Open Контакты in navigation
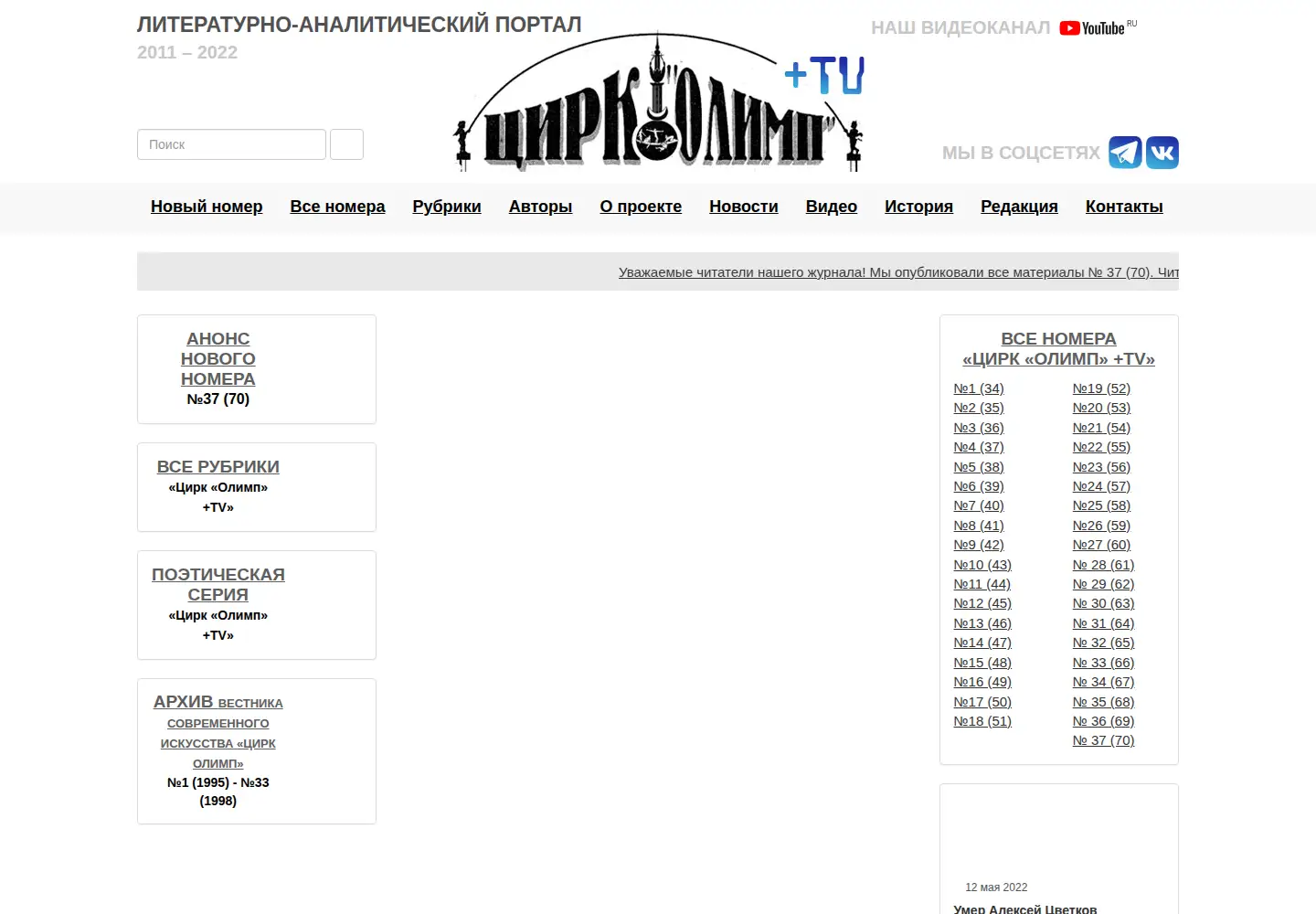The width and height of the screenshot is (1316, 914). [x=1124, y=207]
